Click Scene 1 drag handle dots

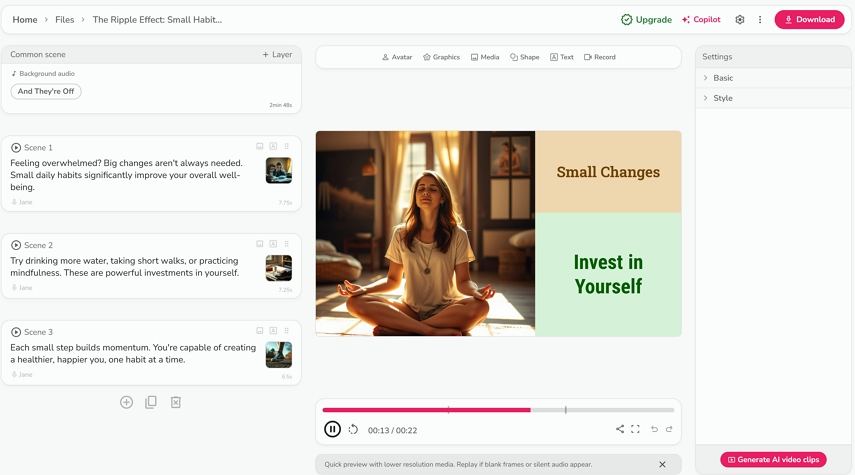[286, 146]
